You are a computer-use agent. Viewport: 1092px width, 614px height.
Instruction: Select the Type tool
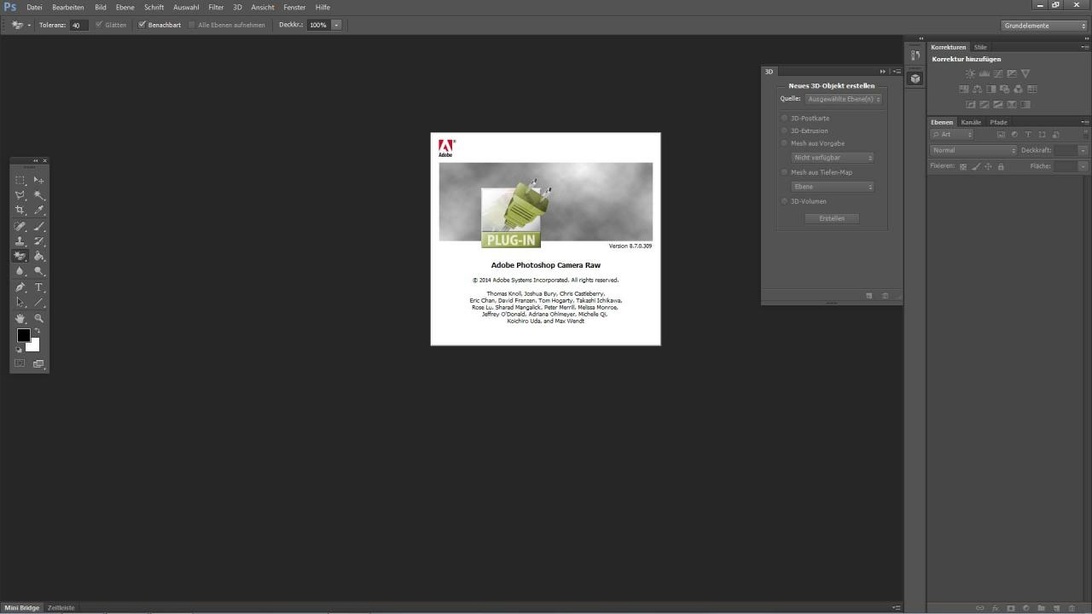[39, 287]
